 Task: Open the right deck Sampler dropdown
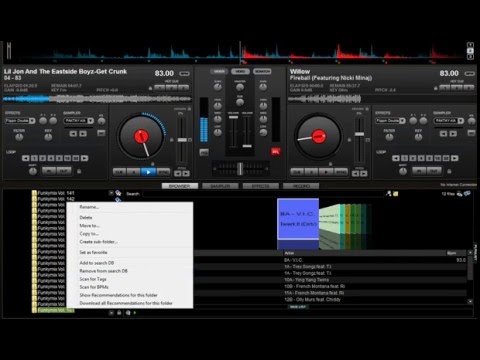click(x=449, y=121)
